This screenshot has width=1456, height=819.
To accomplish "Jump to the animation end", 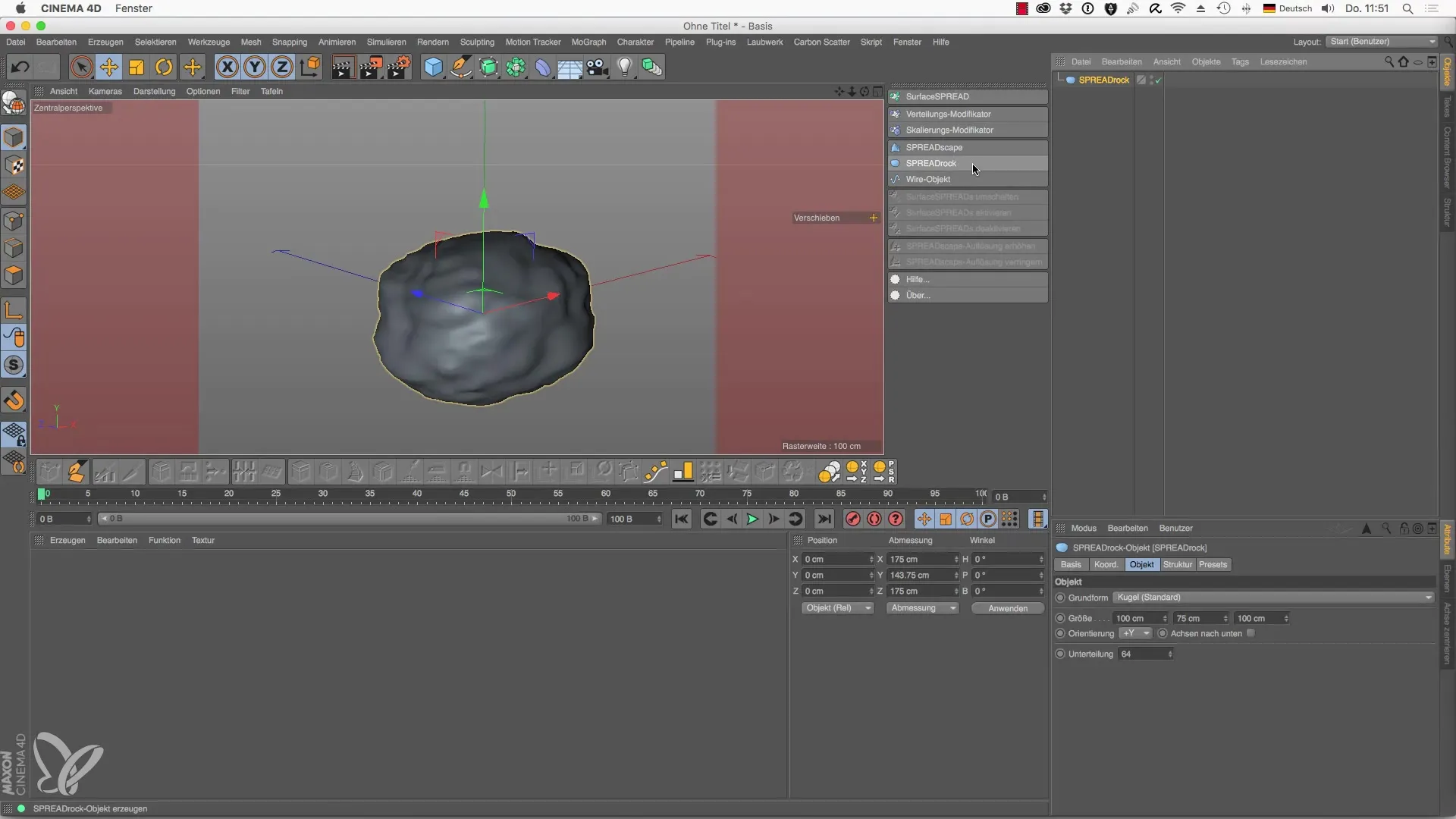I will coord(824,519).
